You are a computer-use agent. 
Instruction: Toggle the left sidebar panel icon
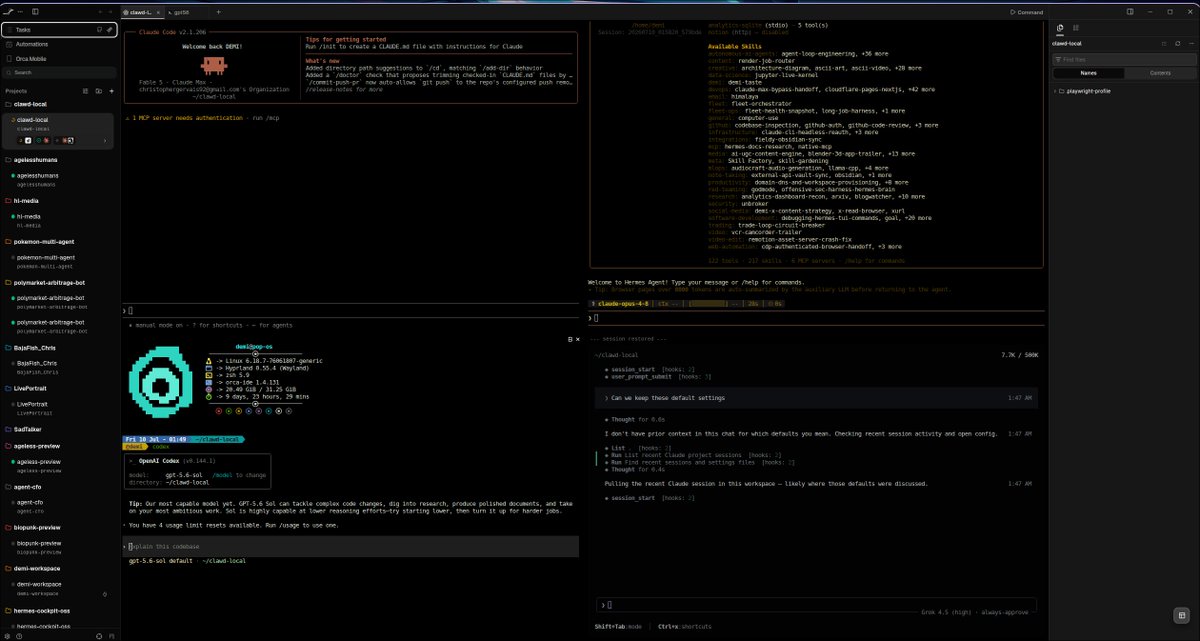pos(35,12)
